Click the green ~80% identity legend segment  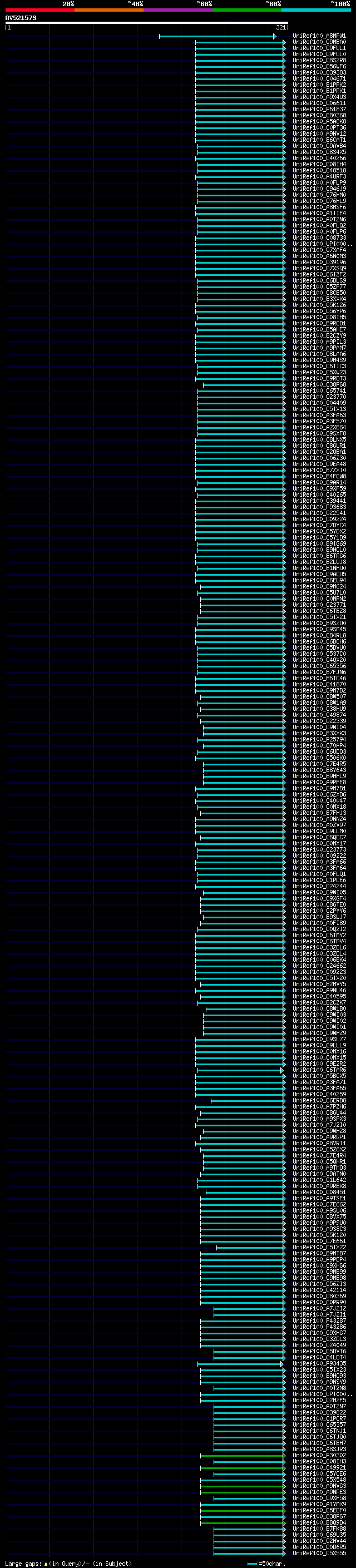click(247, 10)
